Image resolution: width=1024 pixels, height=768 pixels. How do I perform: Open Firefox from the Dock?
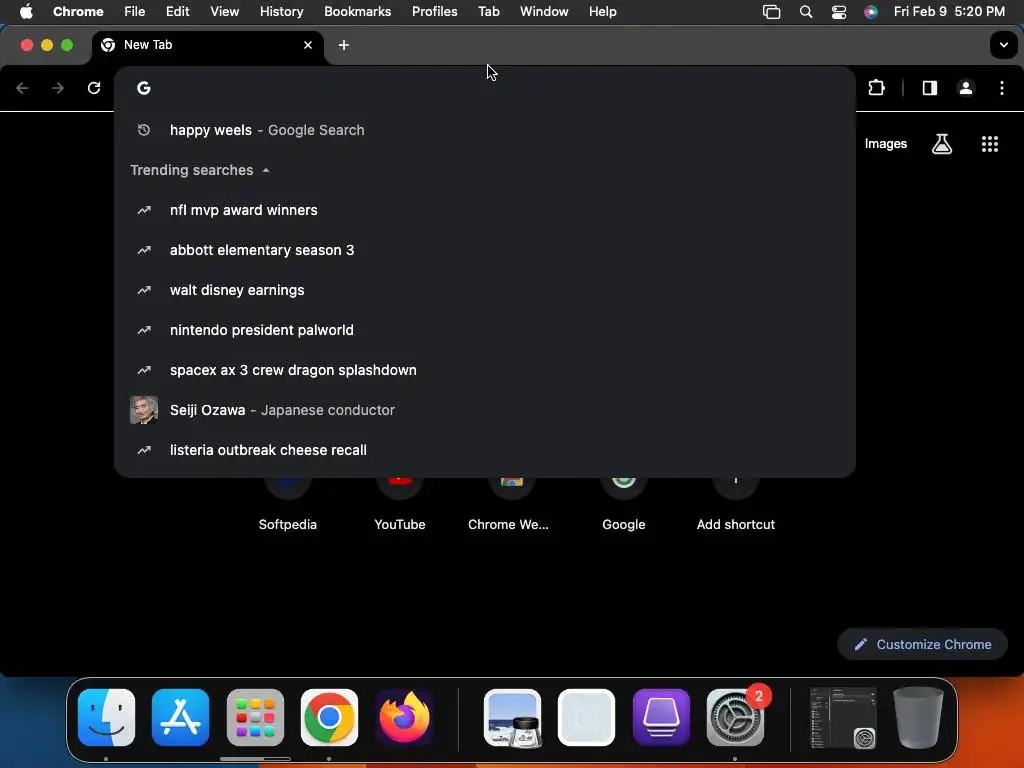[x=404, y=717]
